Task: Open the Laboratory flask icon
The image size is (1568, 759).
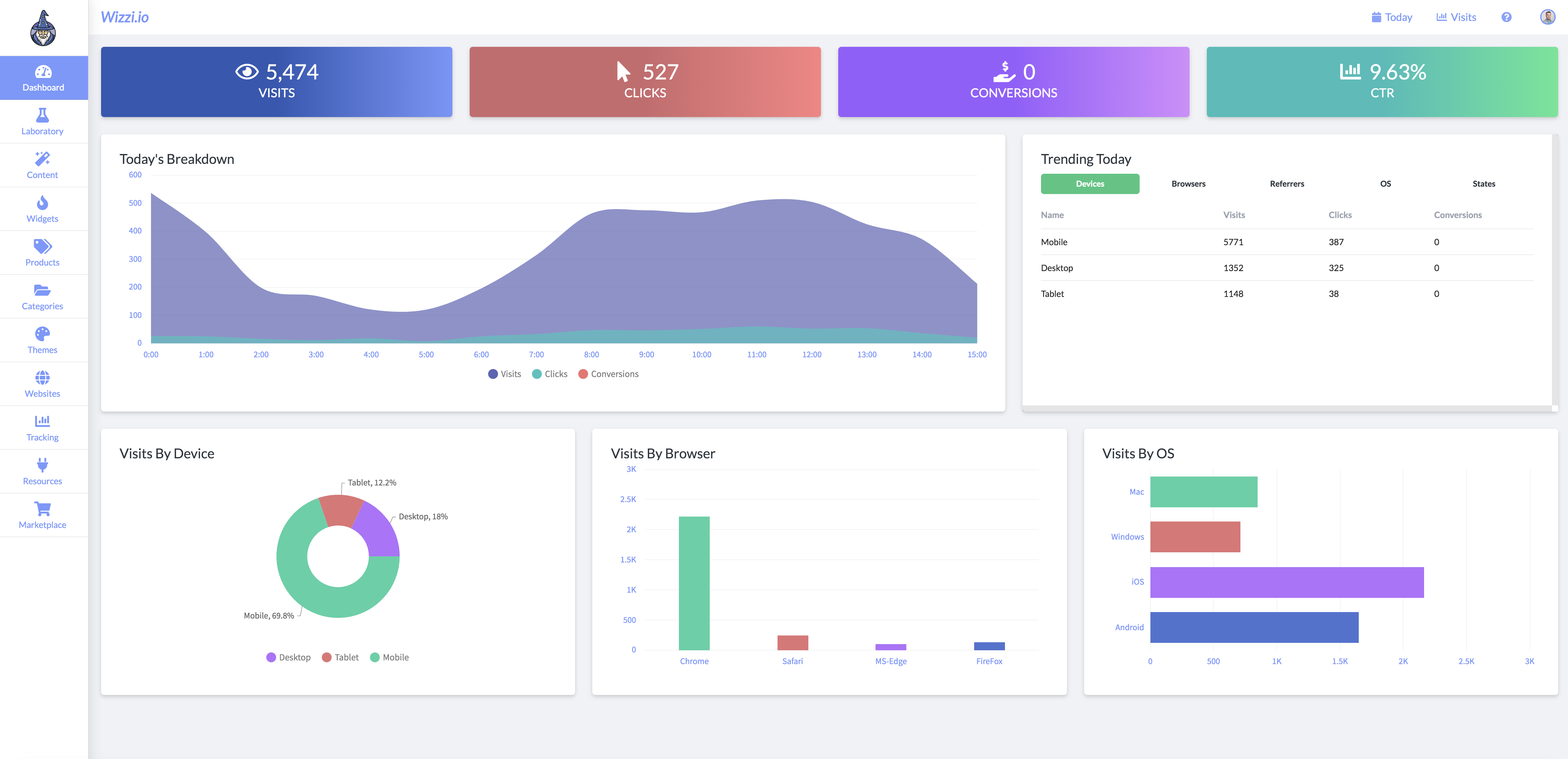Action: [43, 115]
